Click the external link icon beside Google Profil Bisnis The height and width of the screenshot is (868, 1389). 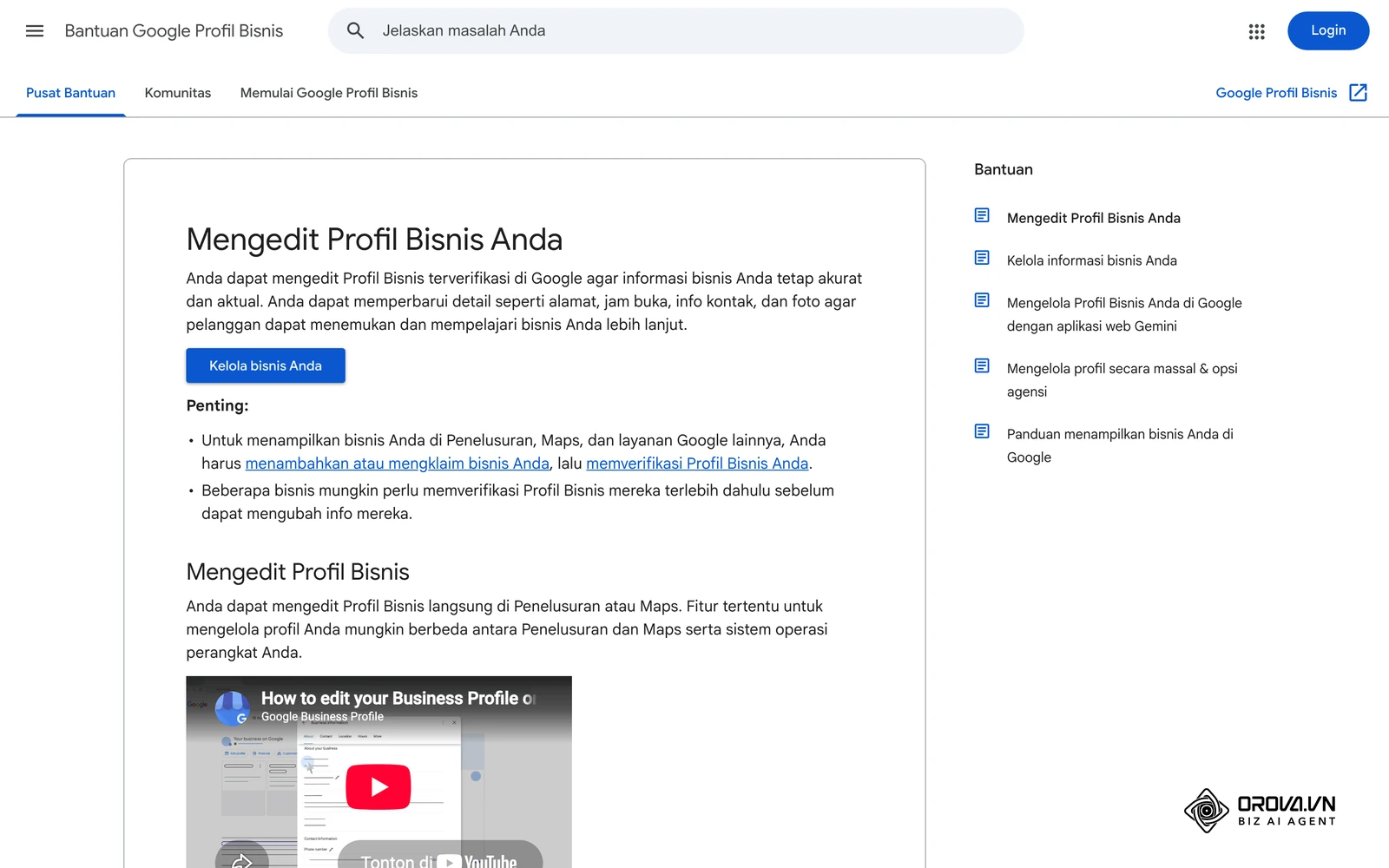(1359, 93)
